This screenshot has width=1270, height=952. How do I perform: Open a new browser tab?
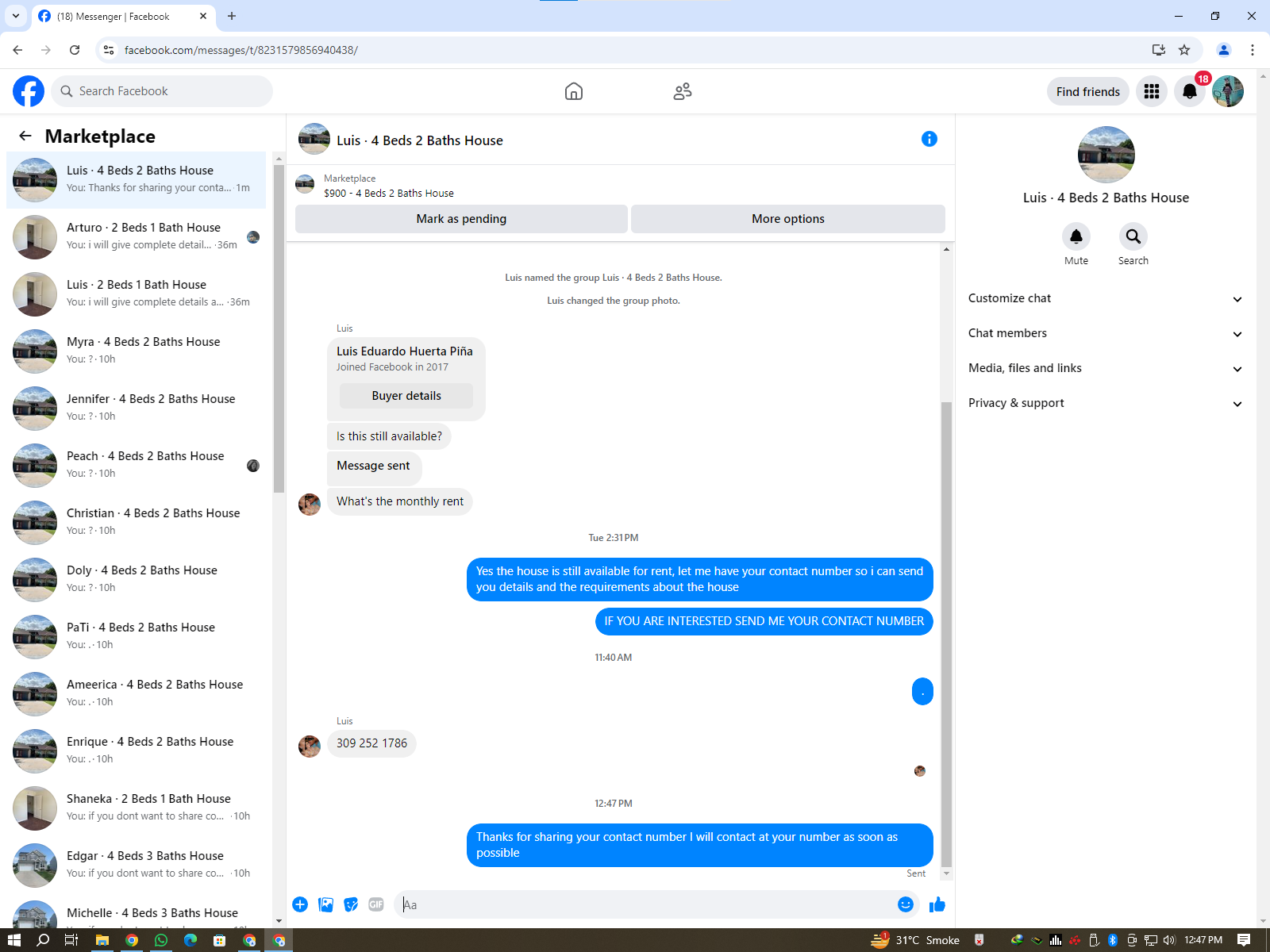232,16
